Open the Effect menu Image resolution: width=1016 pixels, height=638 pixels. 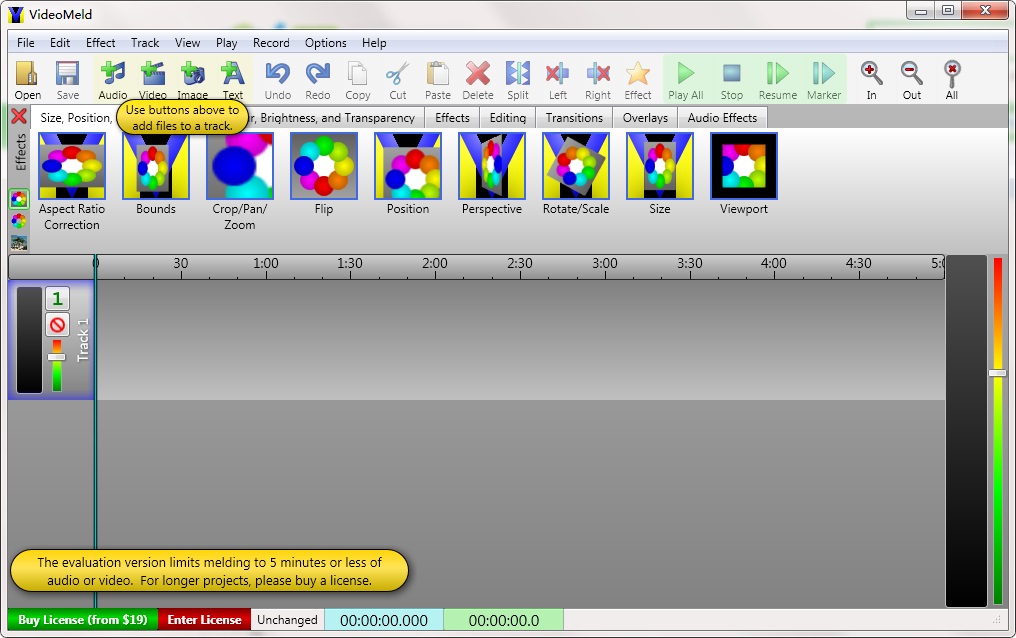click(100, 43)
